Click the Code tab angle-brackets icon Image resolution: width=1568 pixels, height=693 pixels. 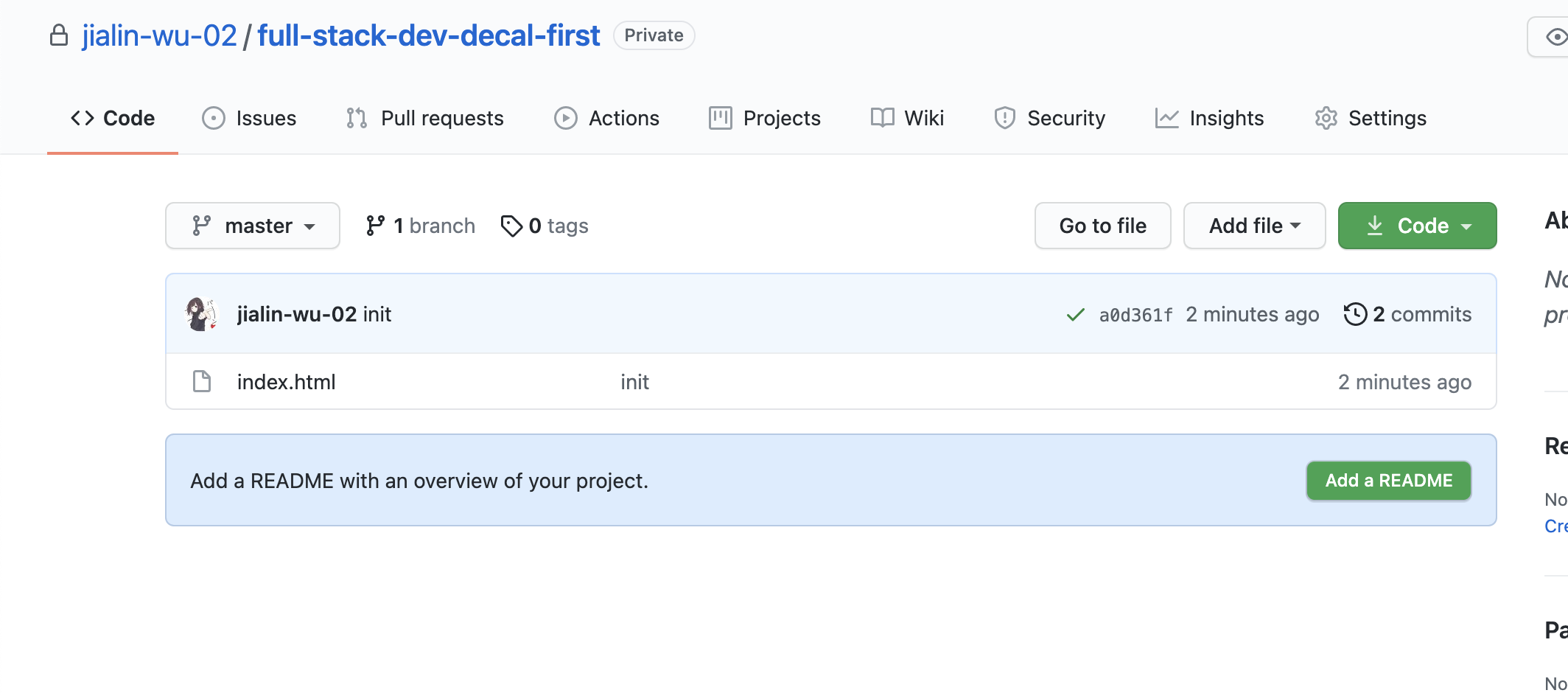tap(83, 118)
